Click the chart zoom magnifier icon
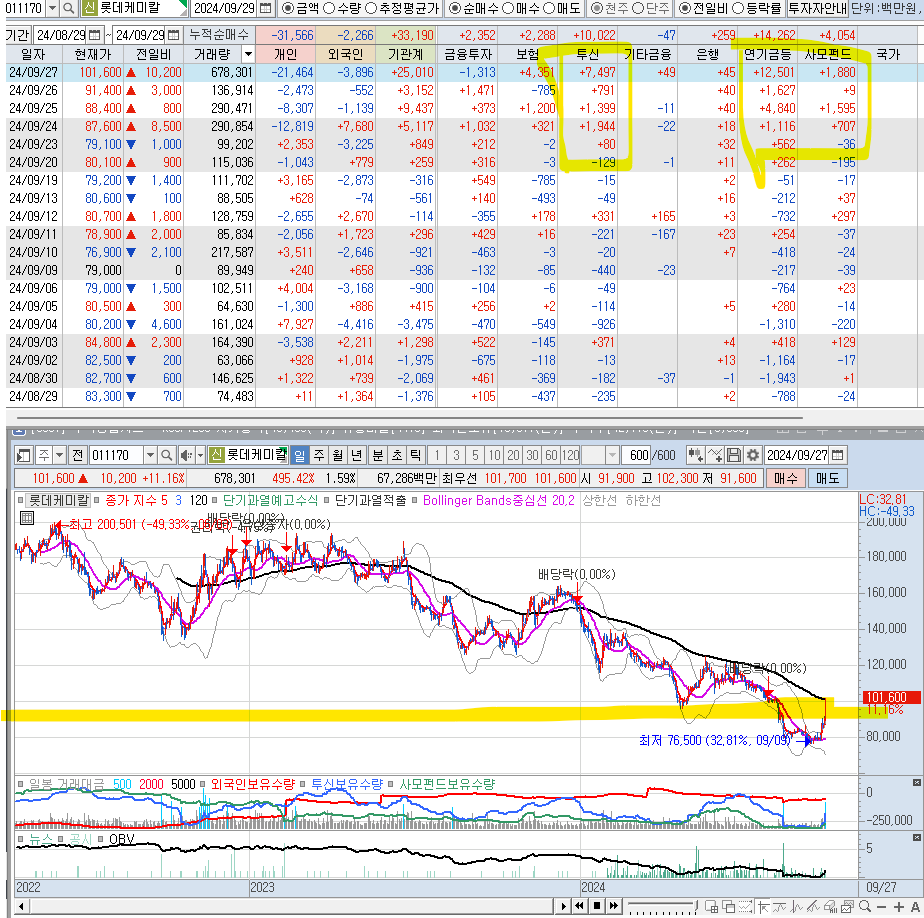924x918 pixels. pos(864,906)
